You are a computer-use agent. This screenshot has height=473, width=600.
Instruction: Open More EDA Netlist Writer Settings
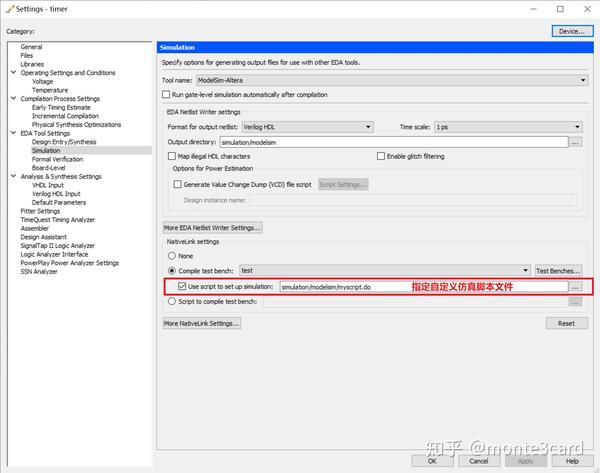coord(212,228)
